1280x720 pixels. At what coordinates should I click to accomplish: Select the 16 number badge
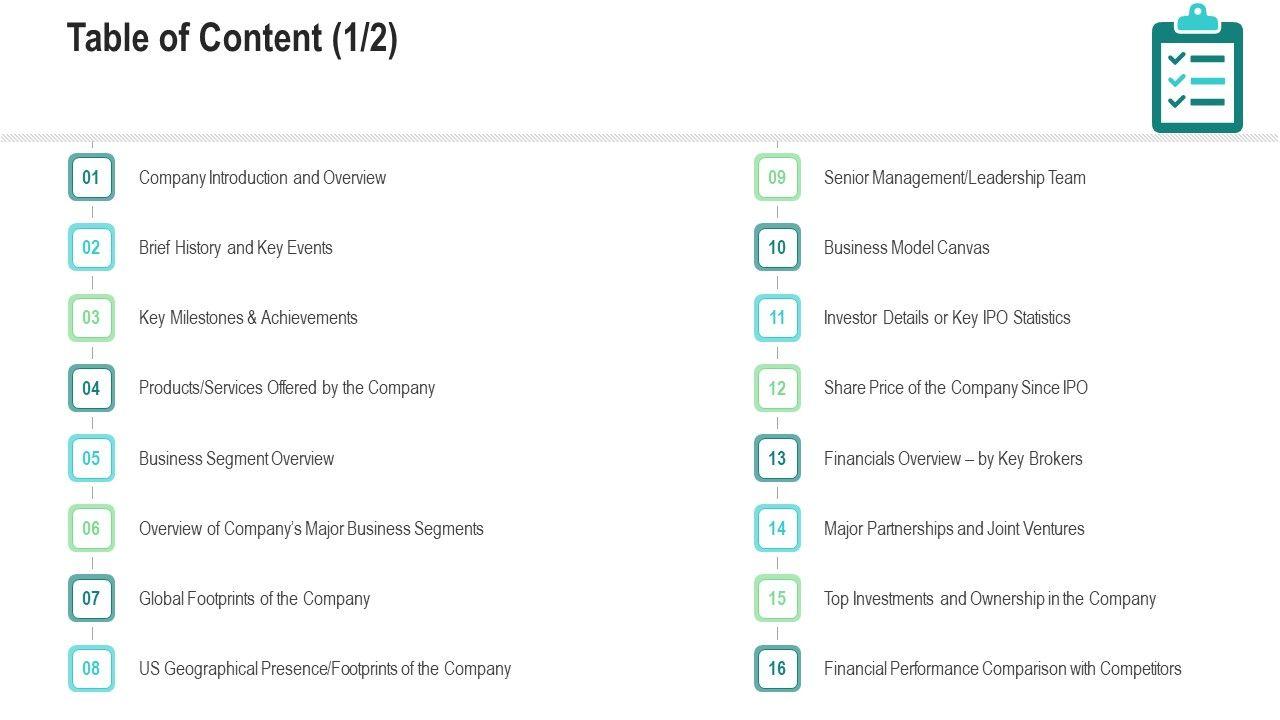pyautogui.click(x=777, y=669)
